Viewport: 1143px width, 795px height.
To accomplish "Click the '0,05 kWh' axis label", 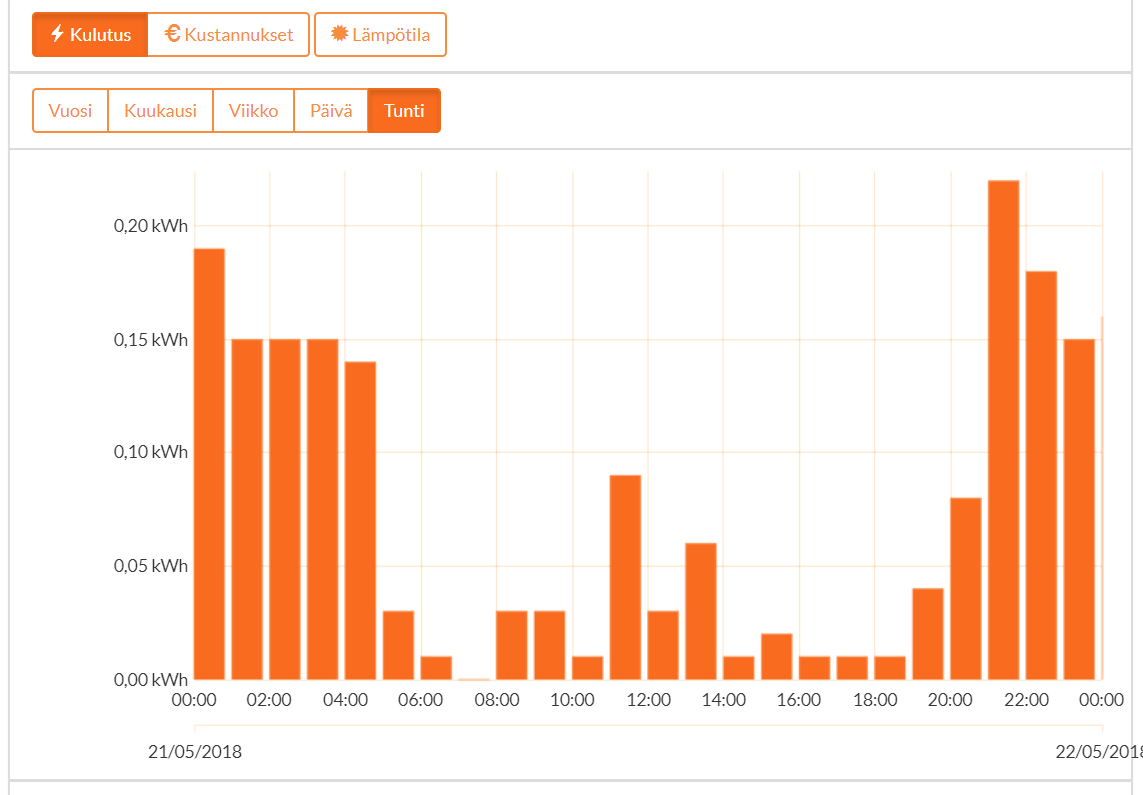I will point(151,565).
